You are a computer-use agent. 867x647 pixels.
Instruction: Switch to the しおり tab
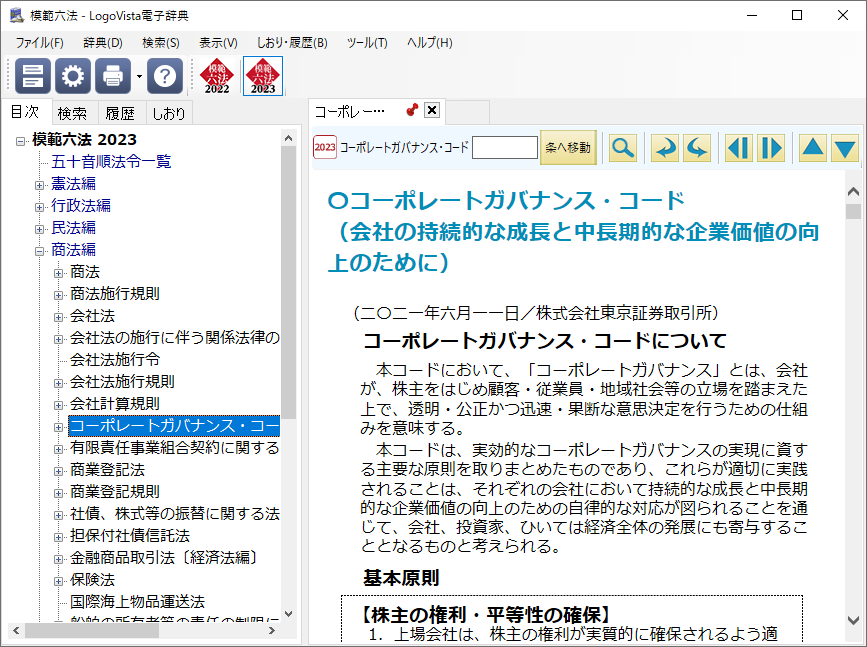(169, 113)
